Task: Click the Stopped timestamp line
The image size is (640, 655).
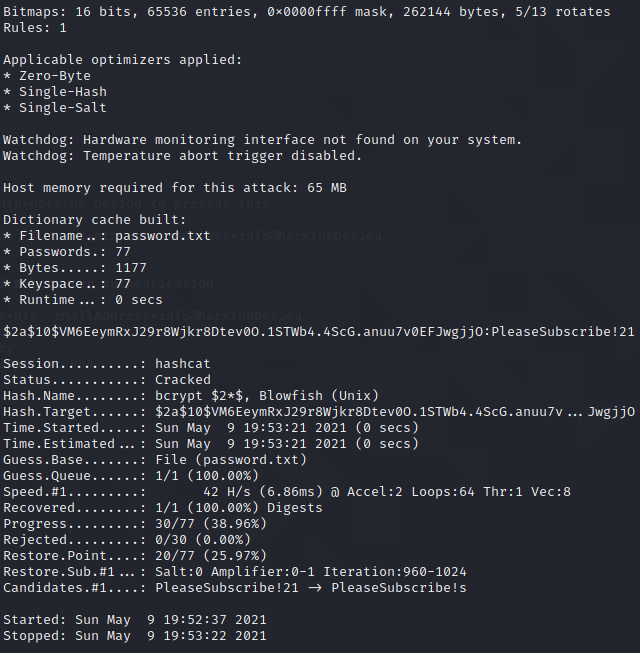Action: [x=135, y=636]
